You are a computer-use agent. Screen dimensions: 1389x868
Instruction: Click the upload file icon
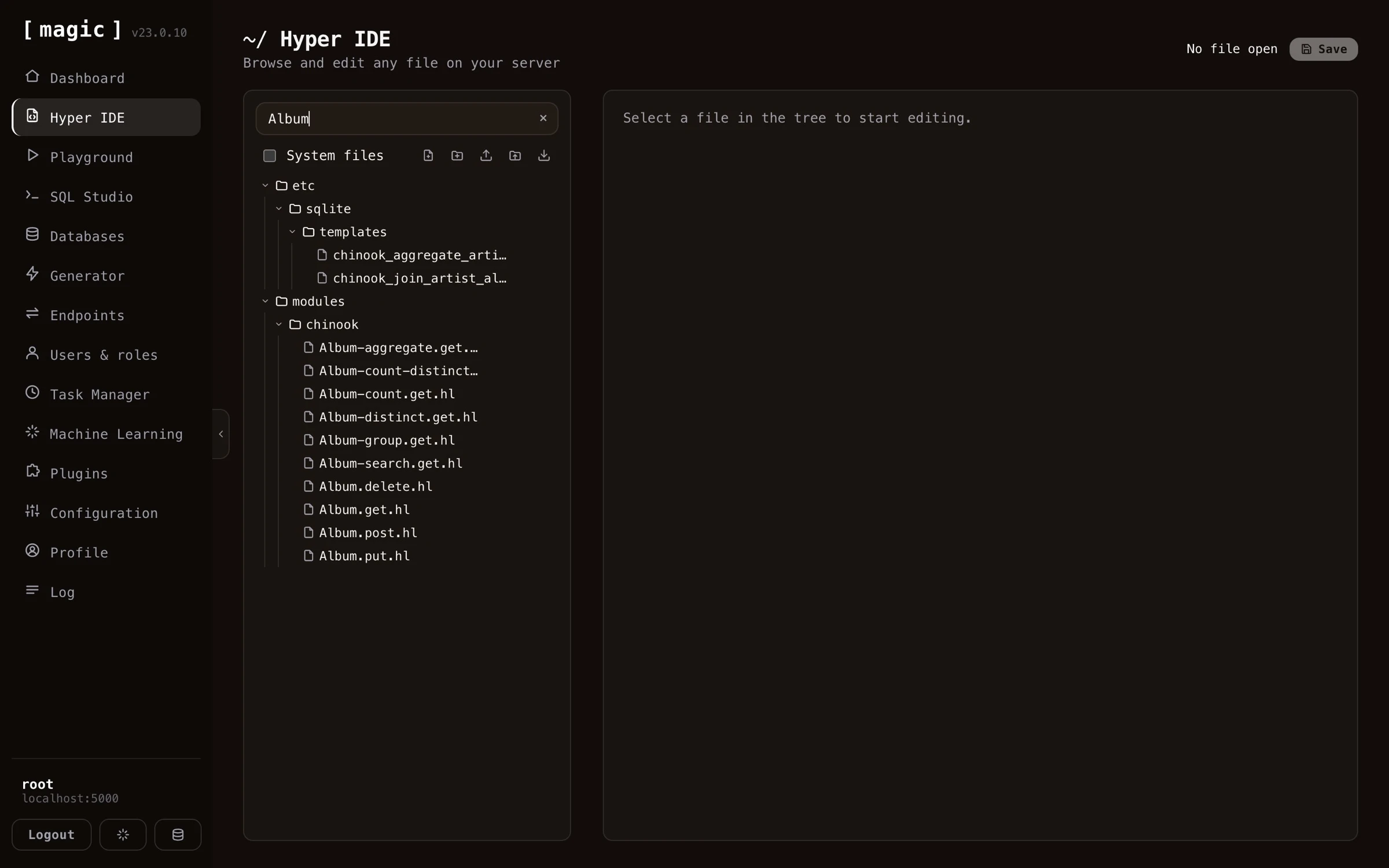486,156
